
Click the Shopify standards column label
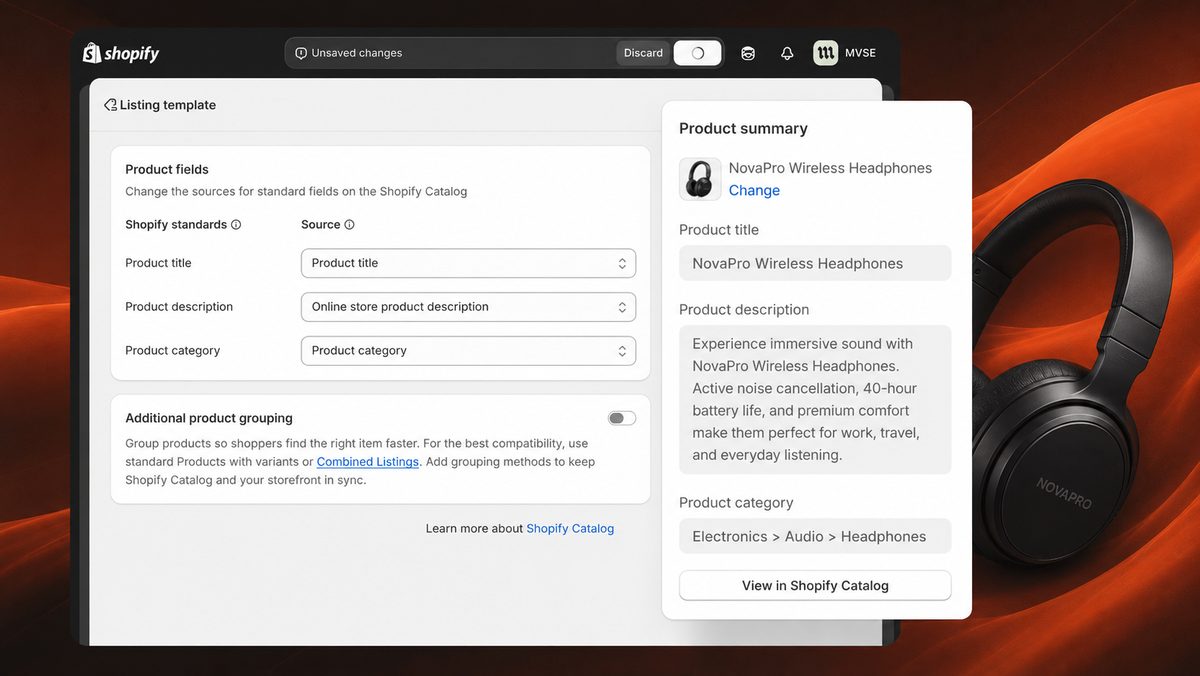coord(176,225)
